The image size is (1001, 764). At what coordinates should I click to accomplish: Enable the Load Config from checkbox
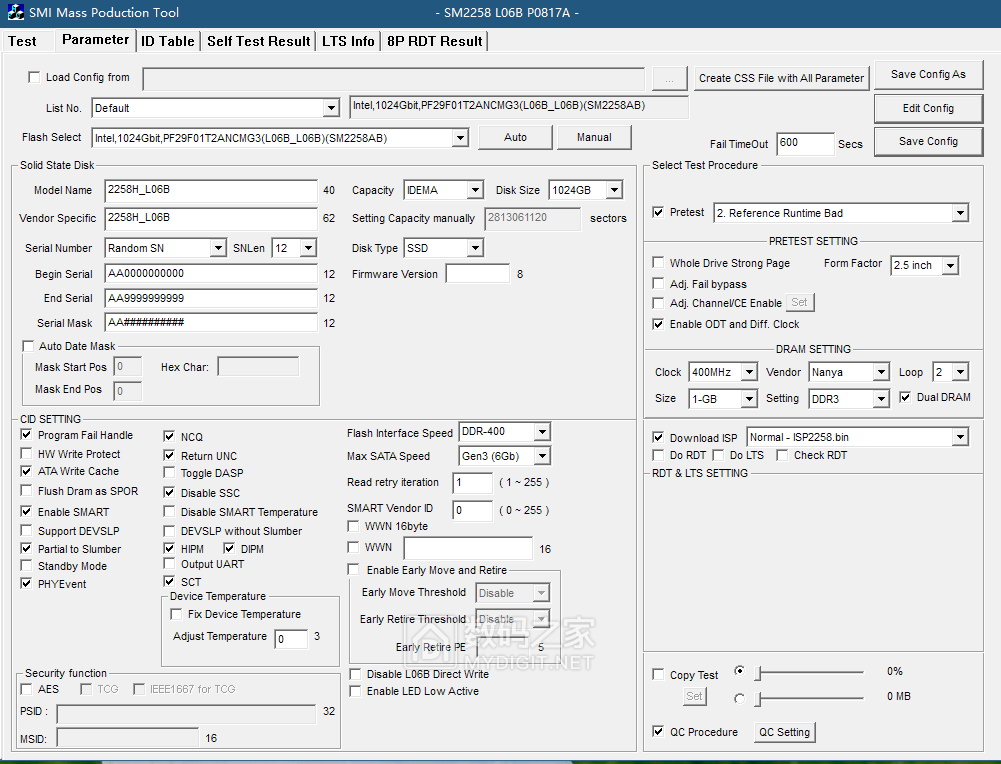pos(34,77)
